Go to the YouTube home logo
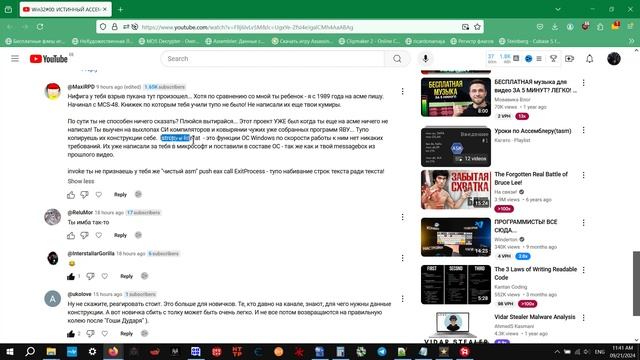Screen dimensions: 640x360 [49, 59]
